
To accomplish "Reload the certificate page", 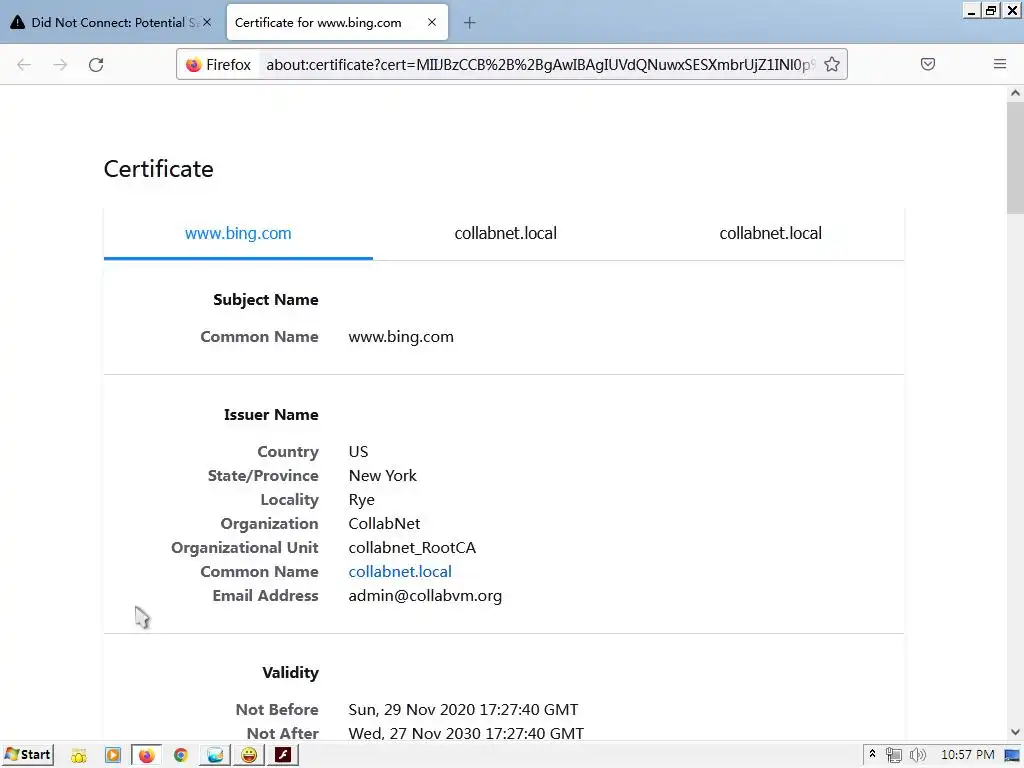I will click(x=96, y=65).
